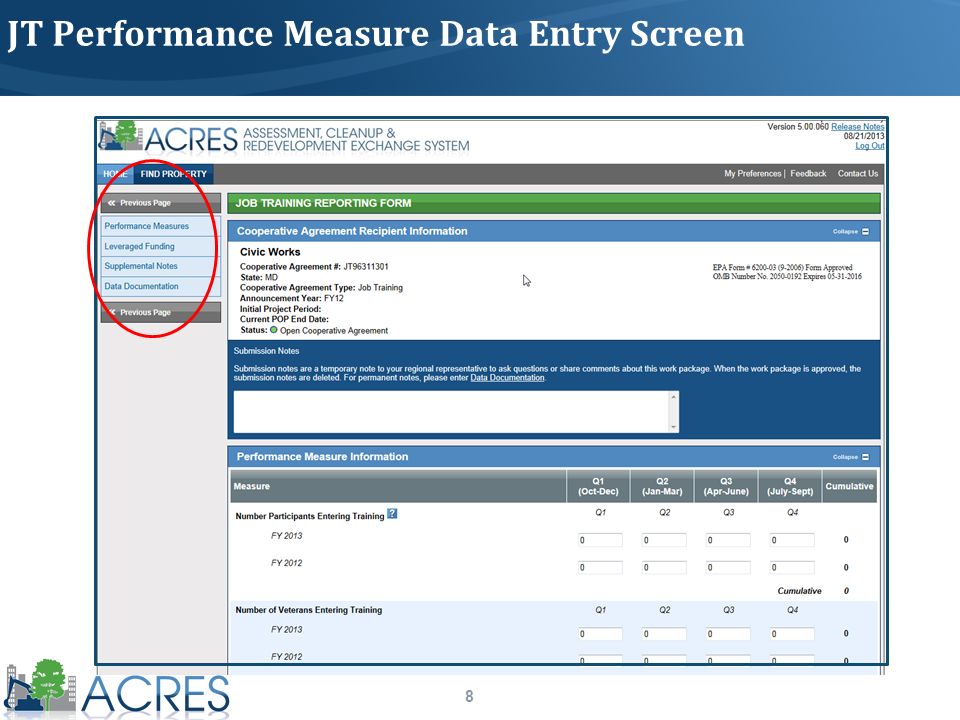Follow the Data Documentation link in submission notes

pos(507,378)
